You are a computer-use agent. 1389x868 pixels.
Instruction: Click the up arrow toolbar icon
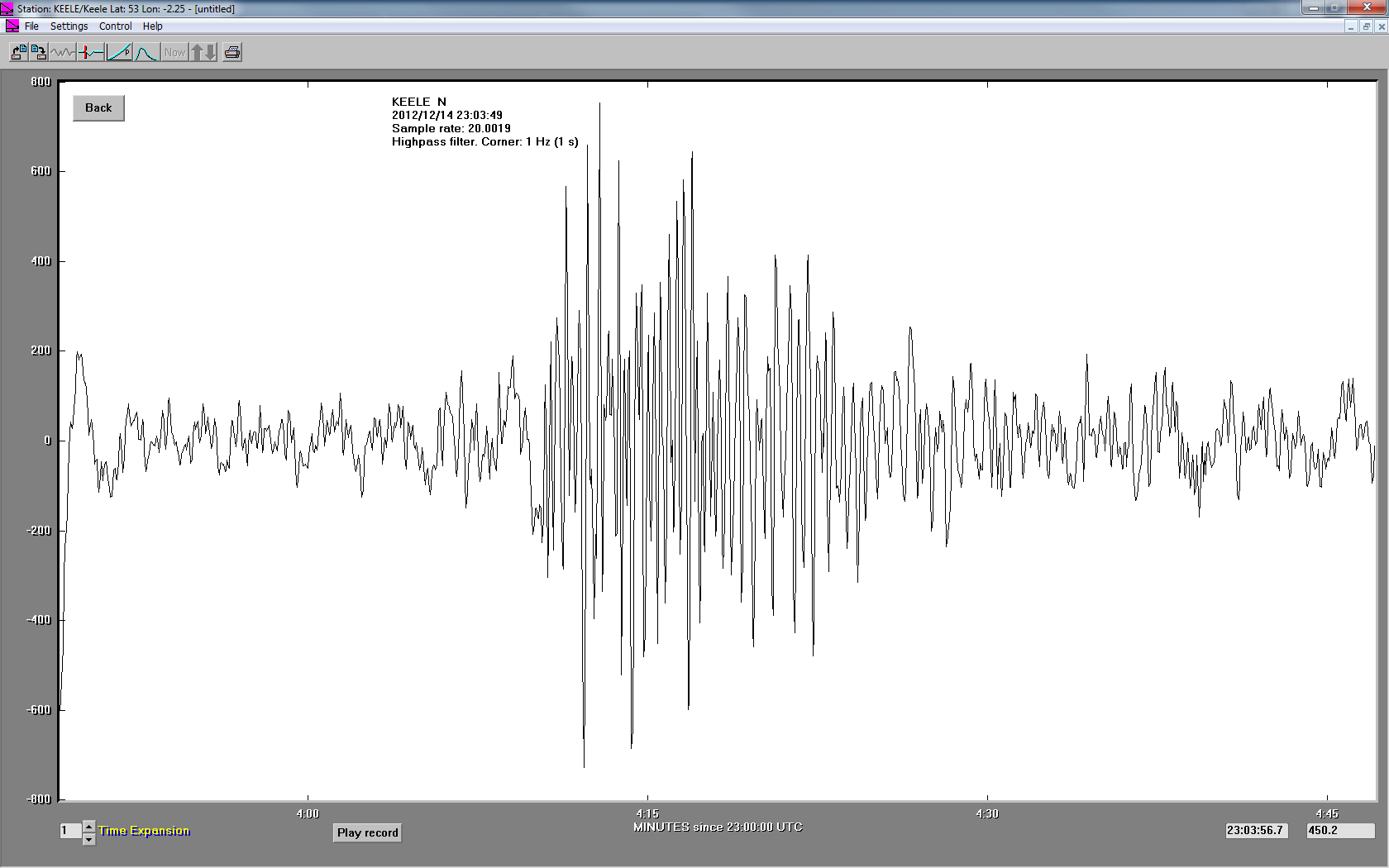pyautogui.click(x=197, y=53)
